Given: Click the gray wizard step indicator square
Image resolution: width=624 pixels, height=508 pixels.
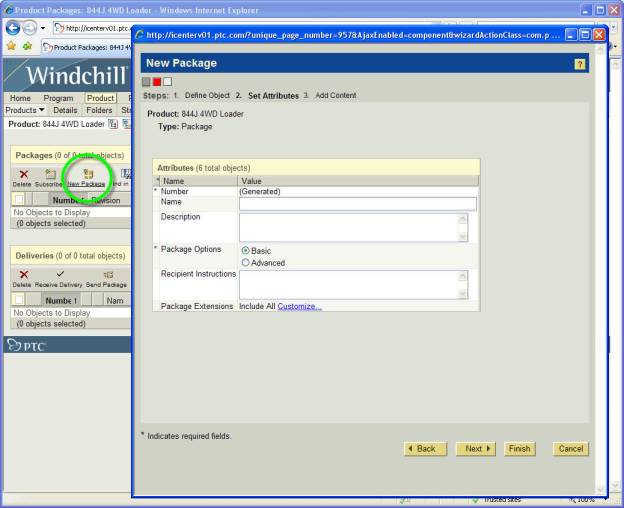Looking at the screenshot, I should point(146,82).
